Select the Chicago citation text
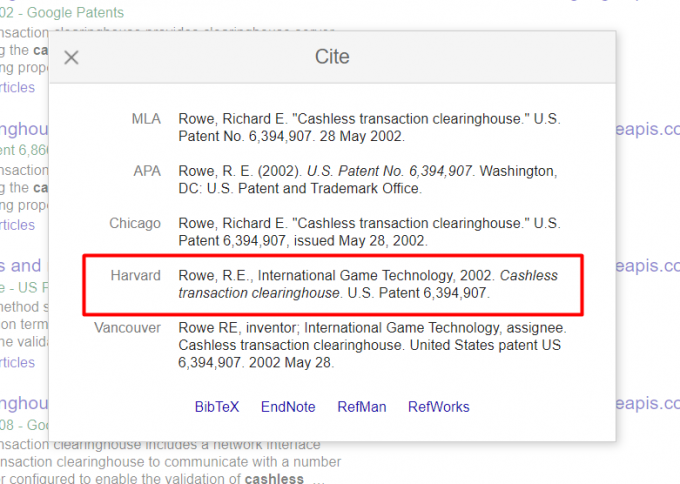 pyautogui.click(x=368, y=232)
